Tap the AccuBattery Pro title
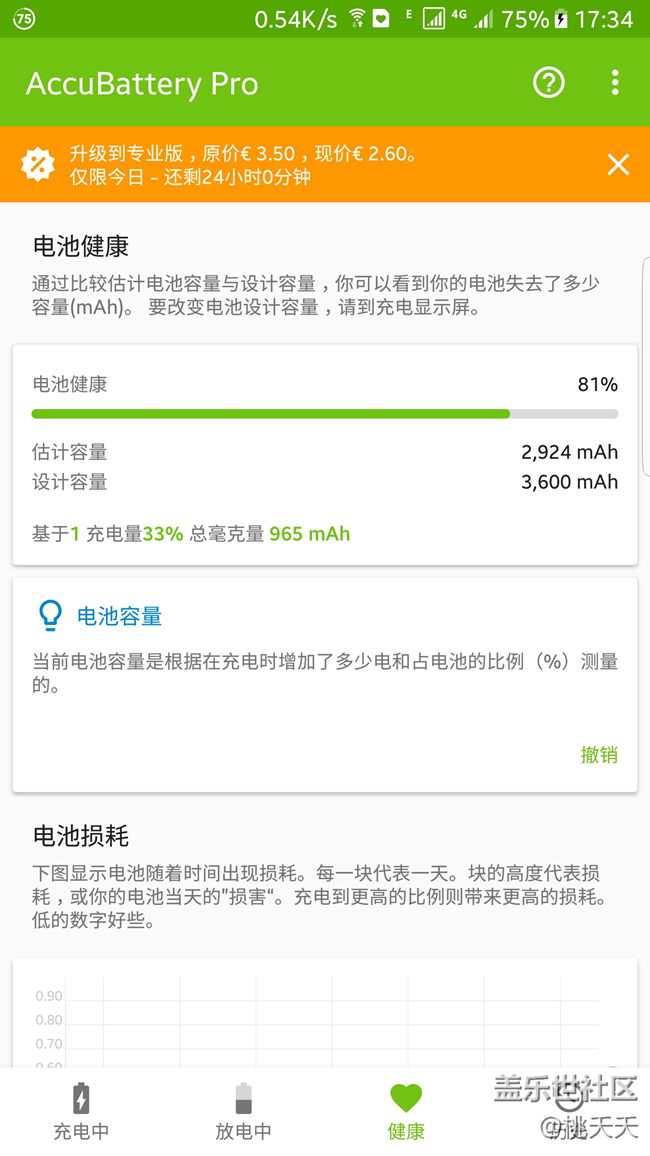Viewport: 650px width, 1156px height. coord(142,84)
